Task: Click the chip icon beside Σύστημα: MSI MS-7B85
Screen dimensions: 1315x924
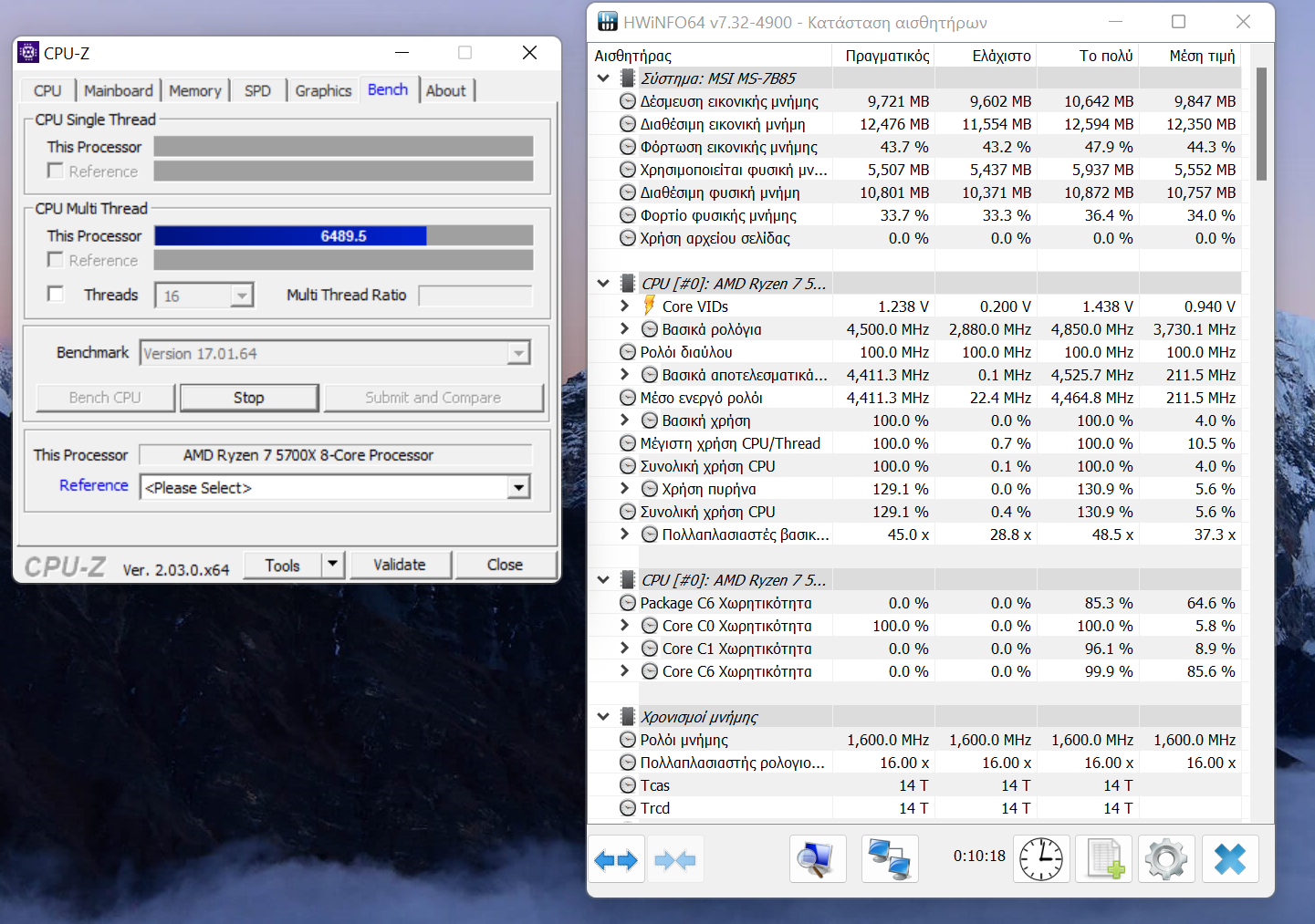Action: click(628, 78)
